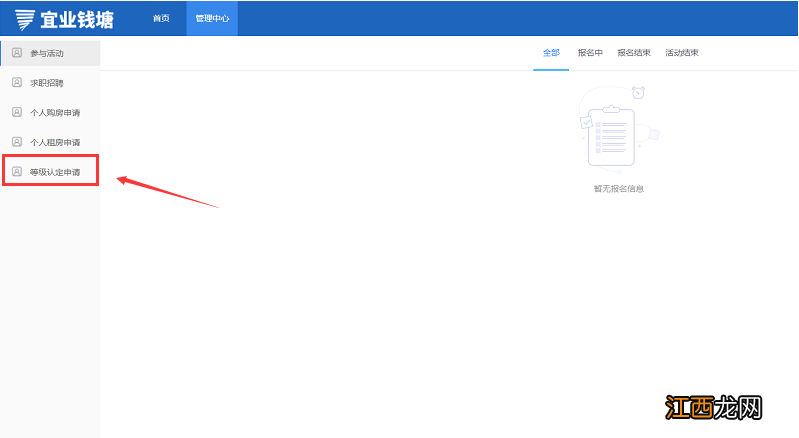Open 求职招聘 from the sidebar

47,83
